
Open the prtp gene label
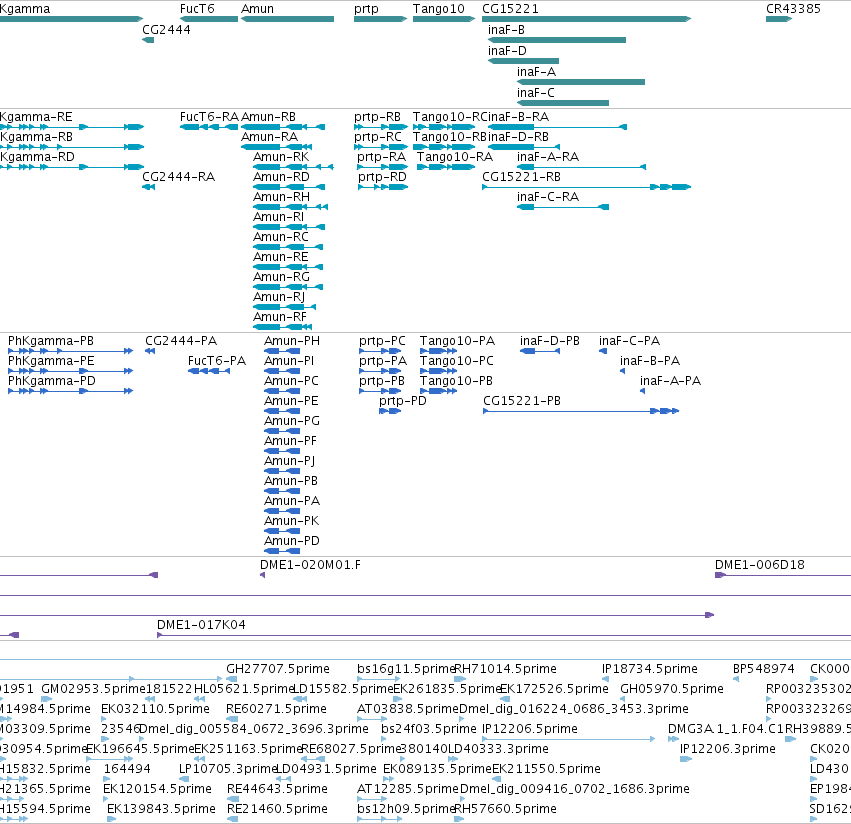click(366, 9)
